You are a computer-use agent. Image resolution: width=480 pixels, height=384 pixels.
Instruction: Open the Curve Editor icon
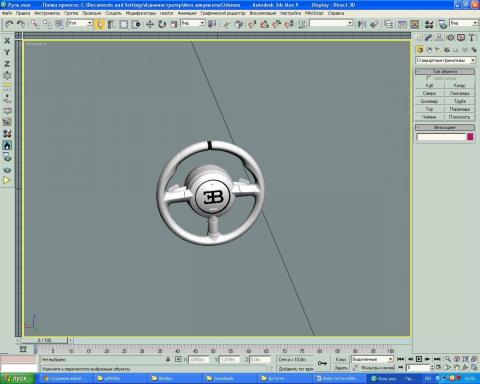[x=403, y=24]
